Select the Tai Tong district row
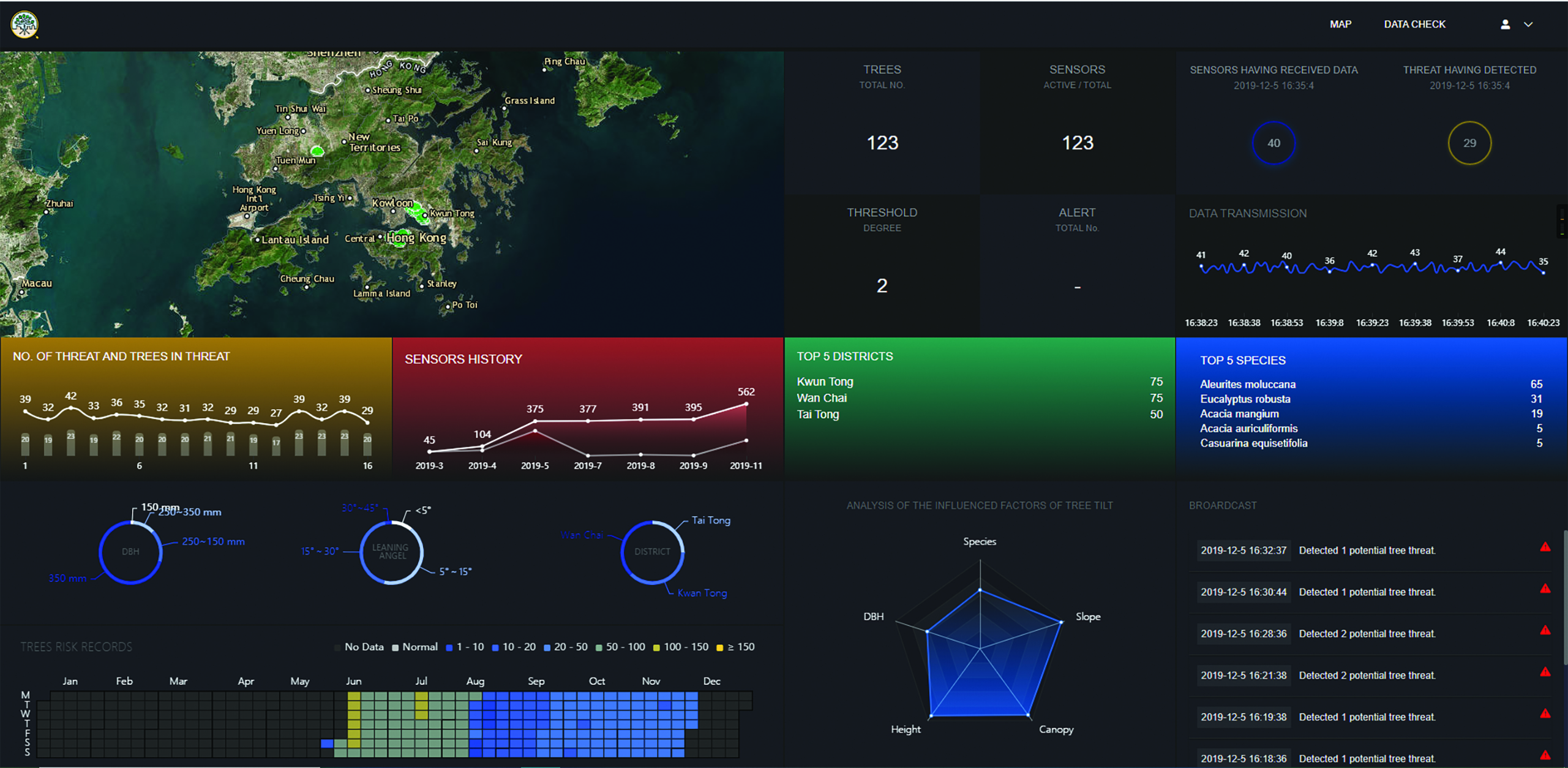The image size is (1568, 768). [x=980, y=415]
